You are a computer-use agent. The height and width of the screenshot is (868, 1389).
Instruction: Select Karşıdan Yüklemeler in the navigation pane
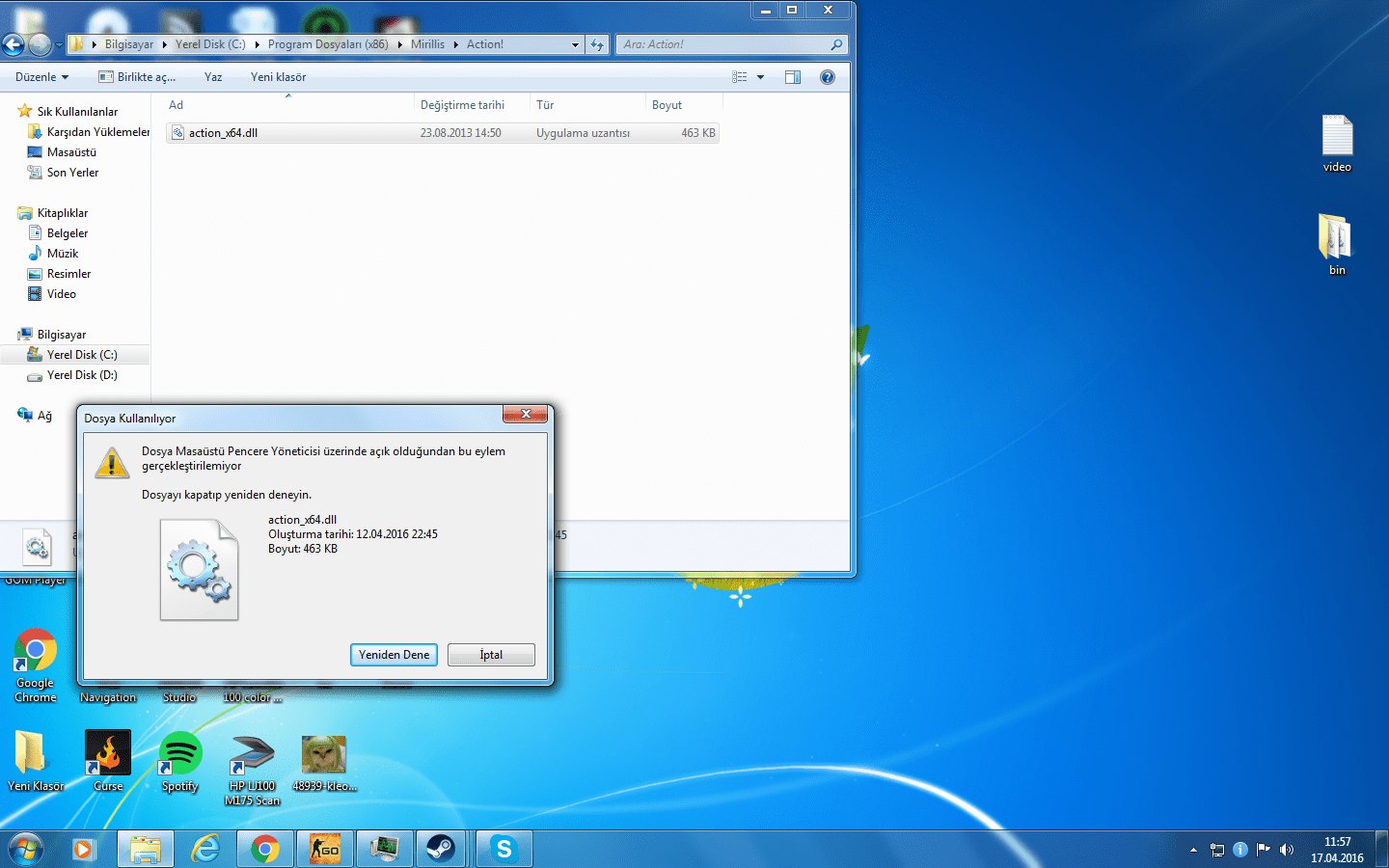pos(89,132)
